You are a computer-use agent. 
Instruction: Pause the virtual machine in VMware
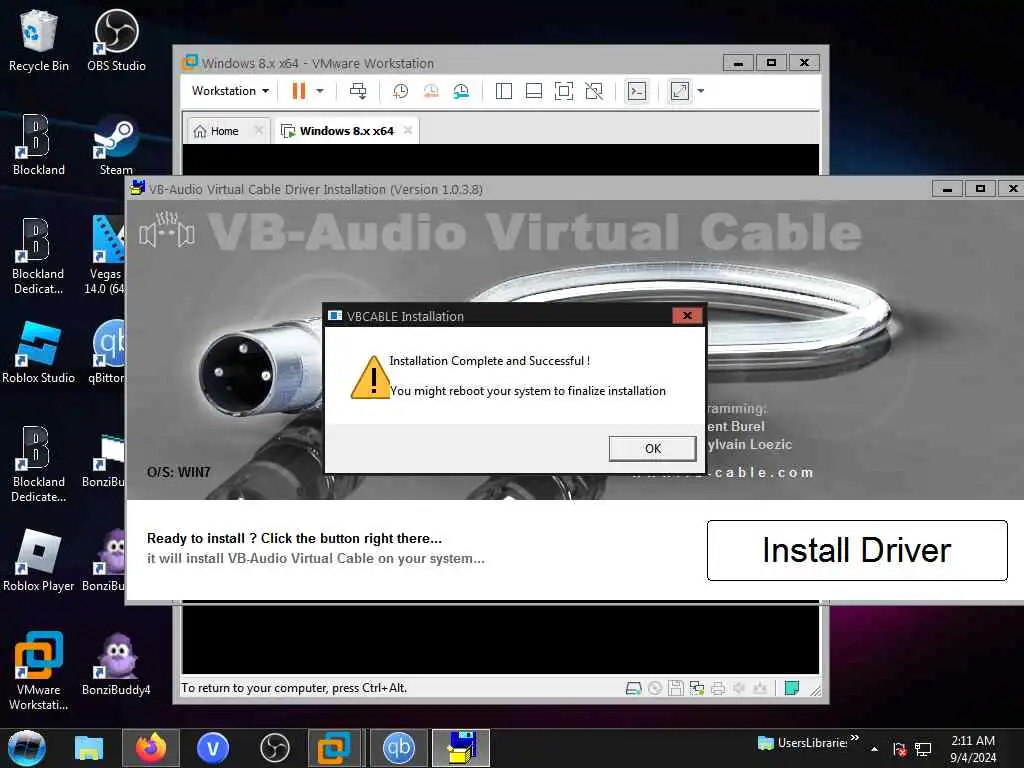tap(298, 91)
